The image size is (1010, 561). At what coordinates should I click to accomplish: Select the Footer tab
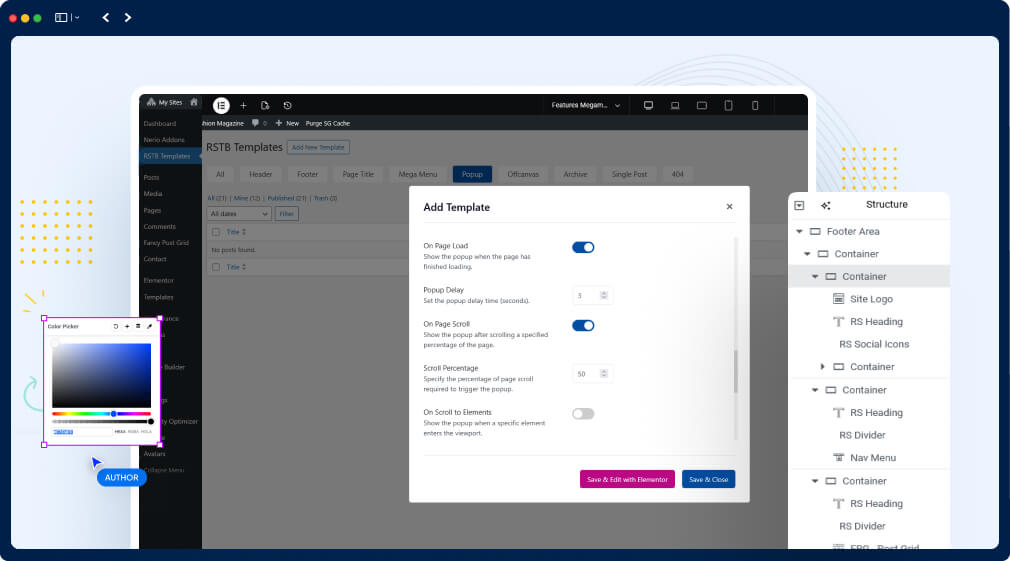pyautogui.click(x=307, y=175)
